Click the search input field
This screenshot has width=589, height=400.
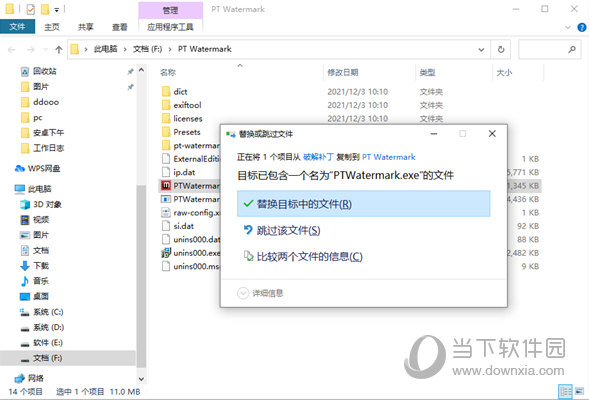click(x=550, y=49)
